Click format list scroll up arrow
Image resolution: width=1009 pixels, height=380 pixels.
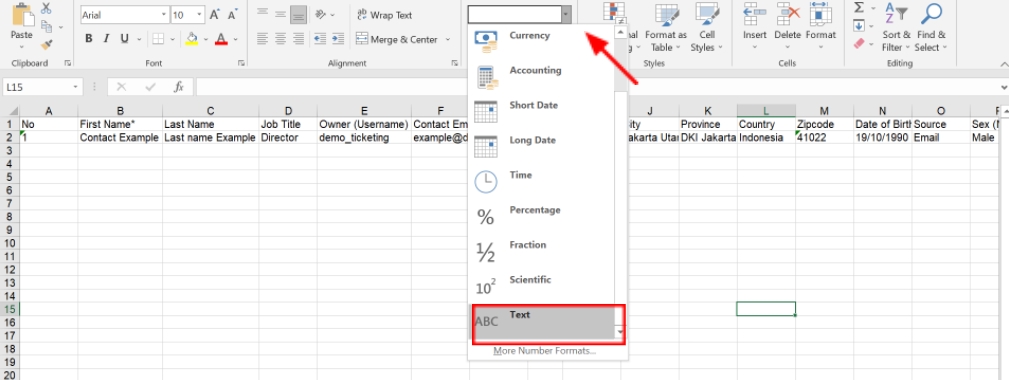point(620,31)
